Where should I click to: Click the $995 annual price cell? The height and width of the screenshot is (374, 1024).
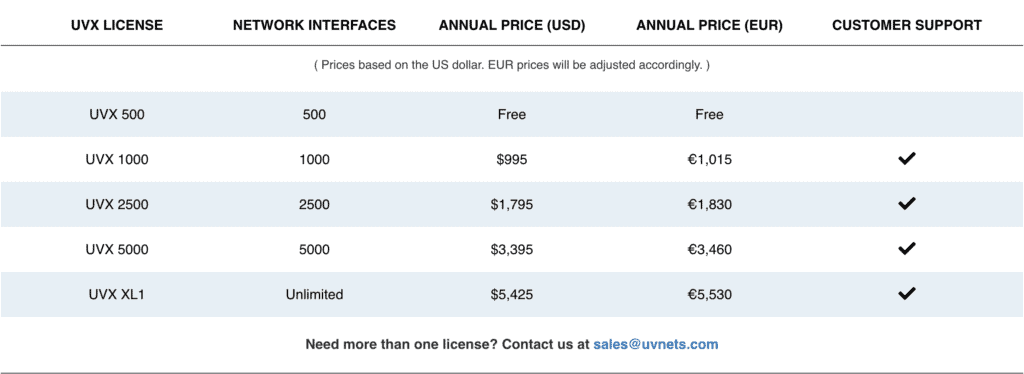(512, 159)
